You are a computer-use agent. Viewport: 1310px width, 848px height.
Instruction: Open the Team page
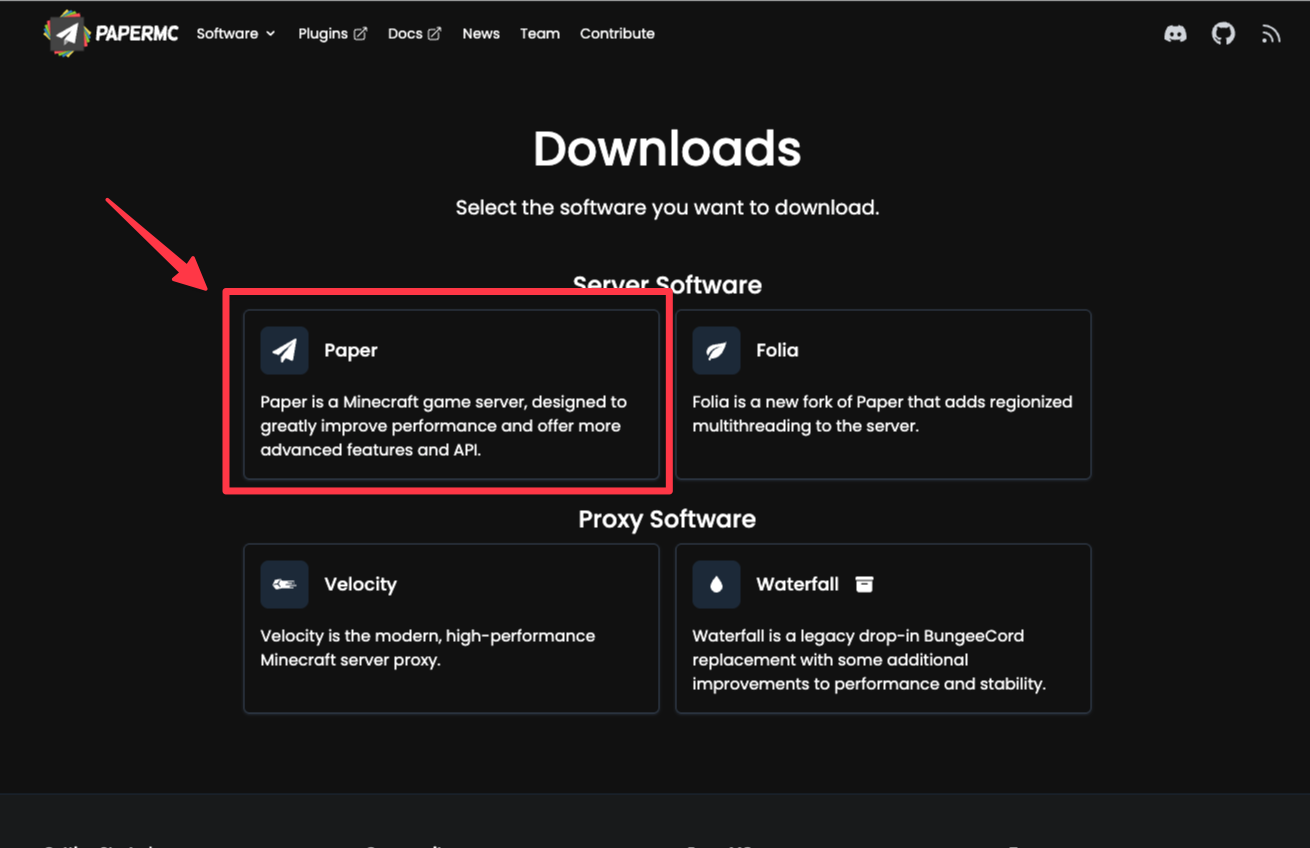tap(540, 33)
